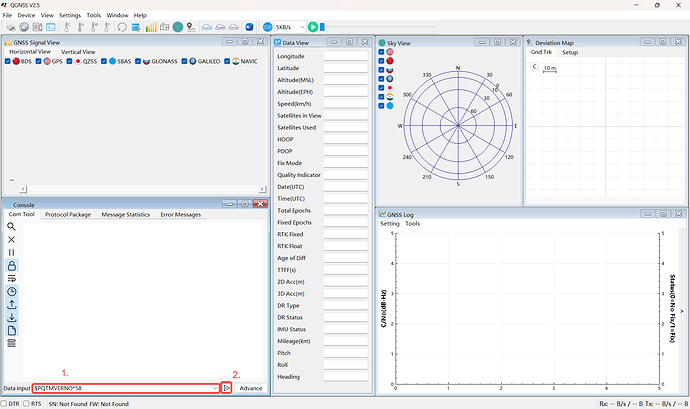
Task: Open the Message Statistics tab
Action: pos(125,214)
